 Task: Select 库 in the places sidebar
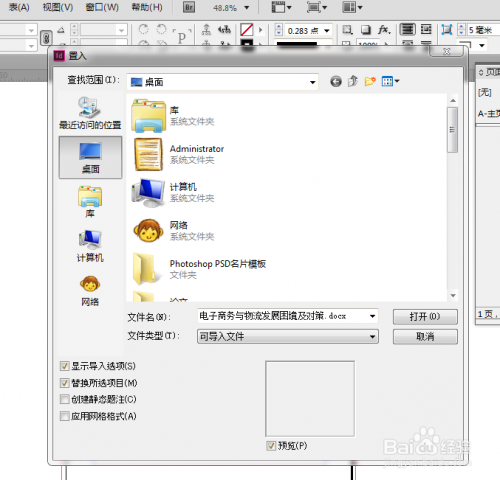click(x=90, y=202)
